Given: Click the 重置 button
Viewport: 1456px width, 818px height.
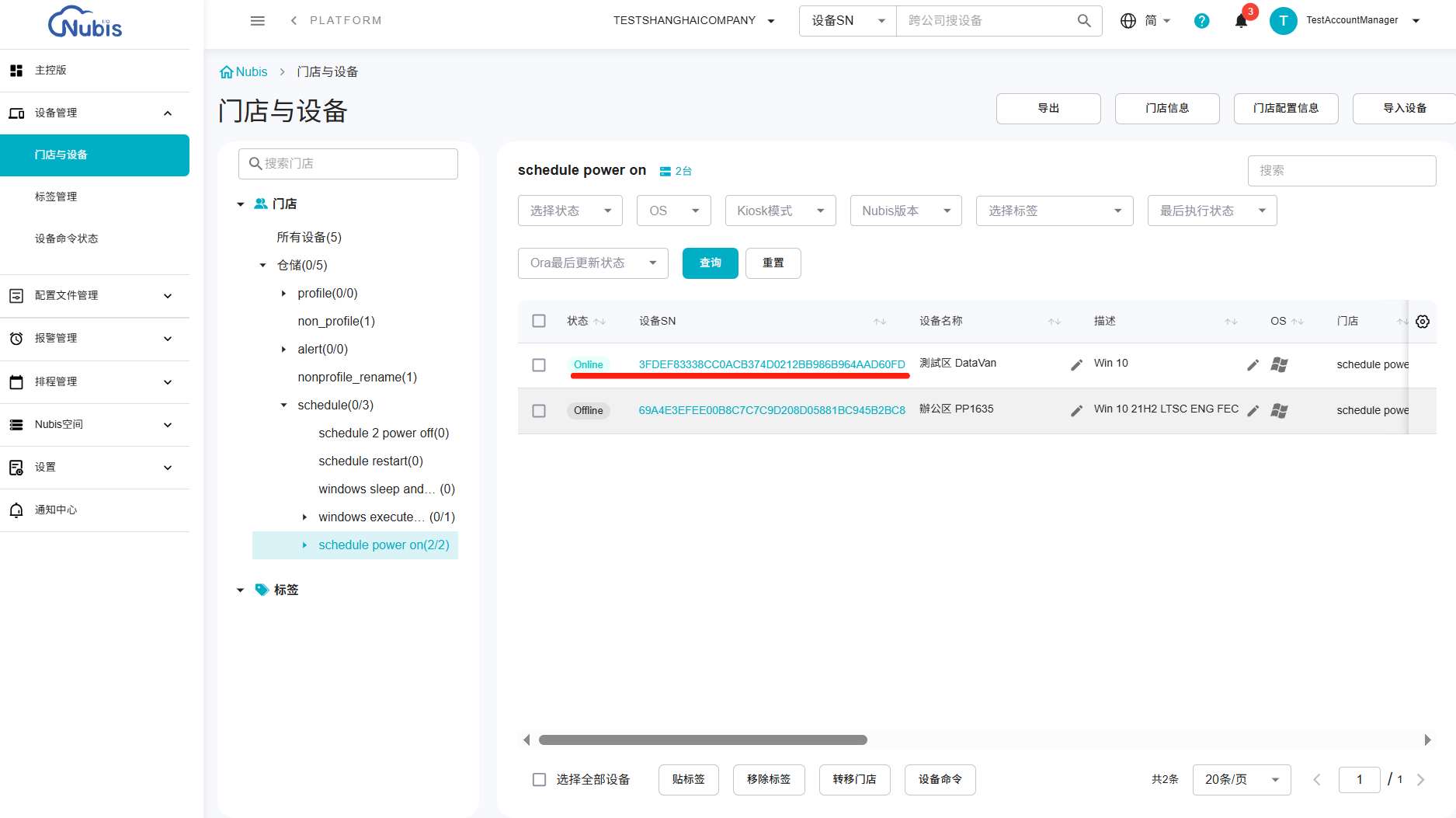Looking at the screenshot, I should point(773,263).
